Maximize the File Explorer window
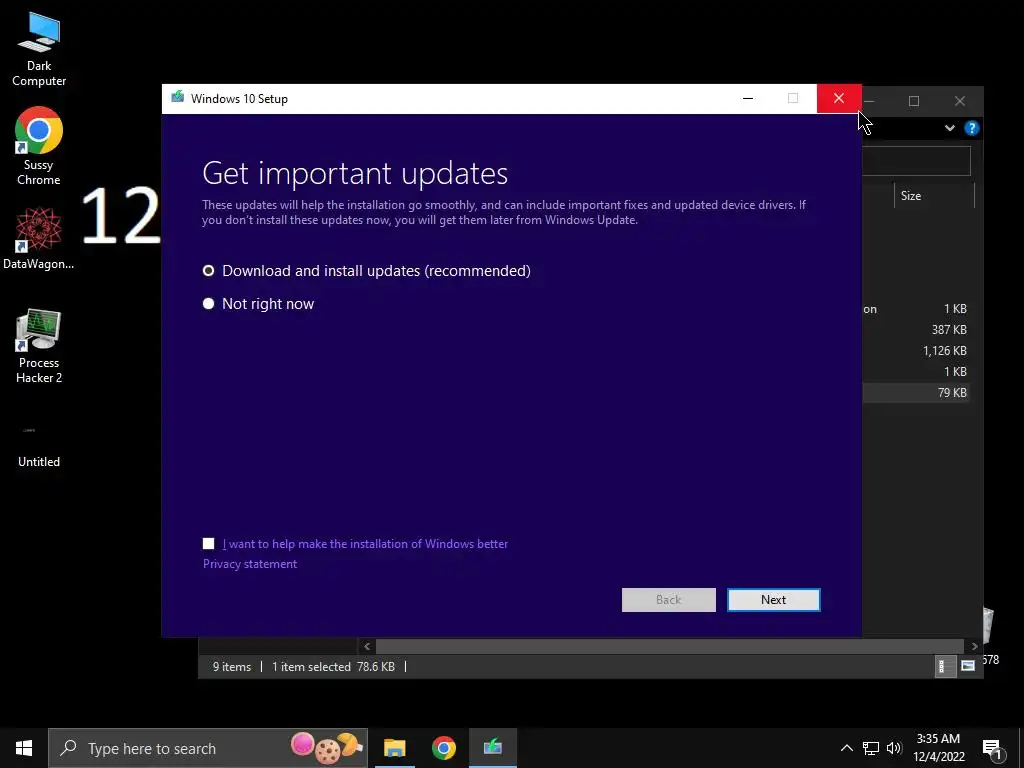1024x768 pixels. point(914,101)
